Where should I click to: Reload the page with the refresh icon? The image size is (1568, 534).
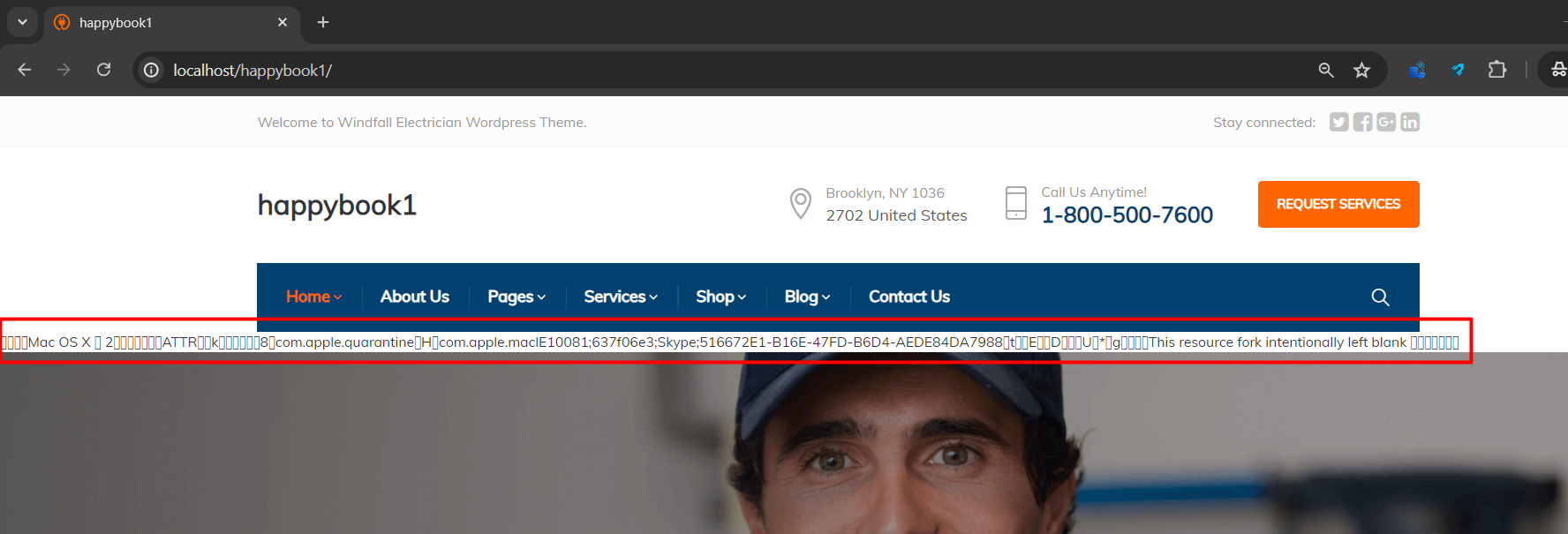(x=104, y=70)
